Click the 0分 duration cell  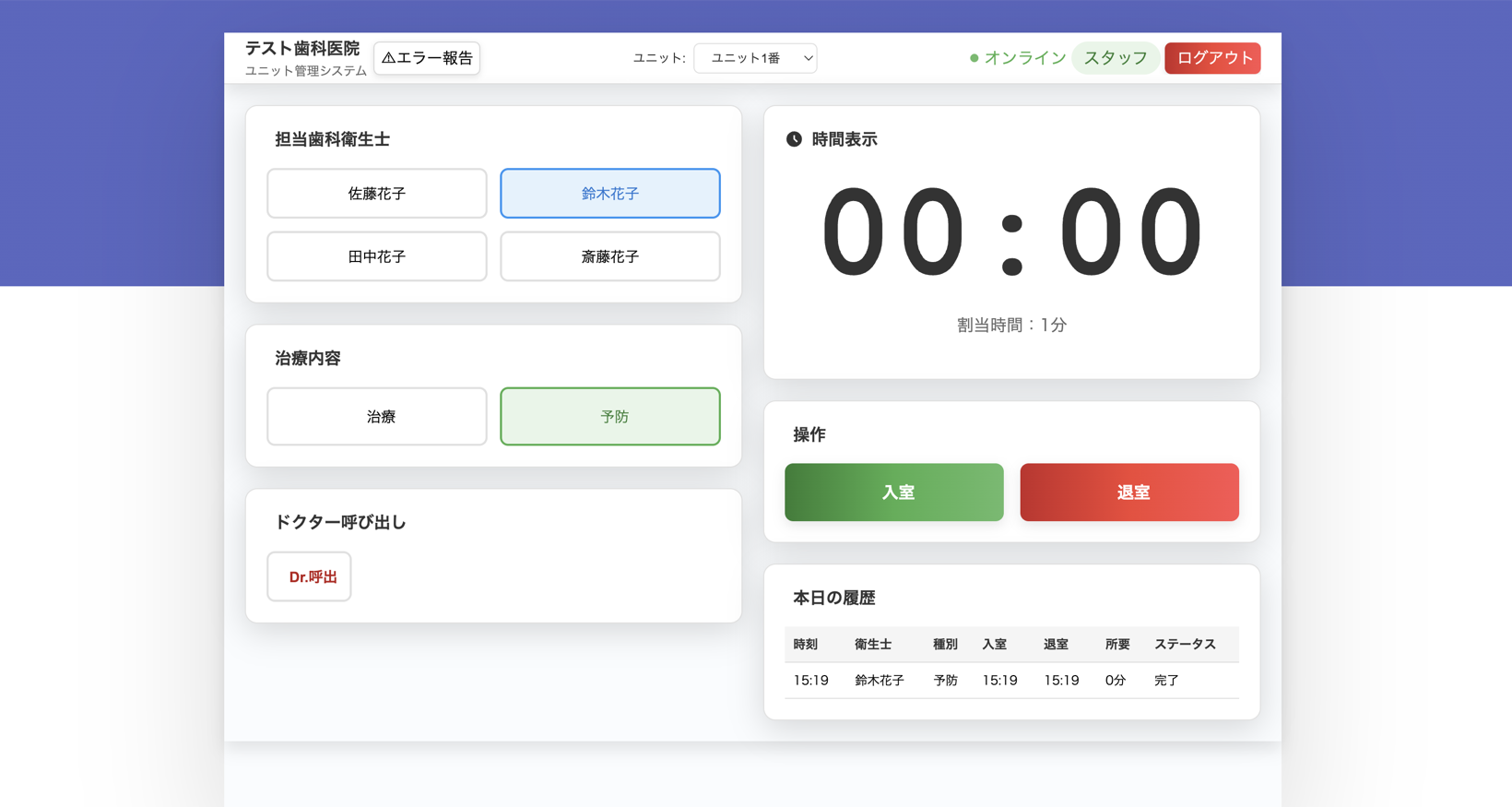(x=1116, y=681)
